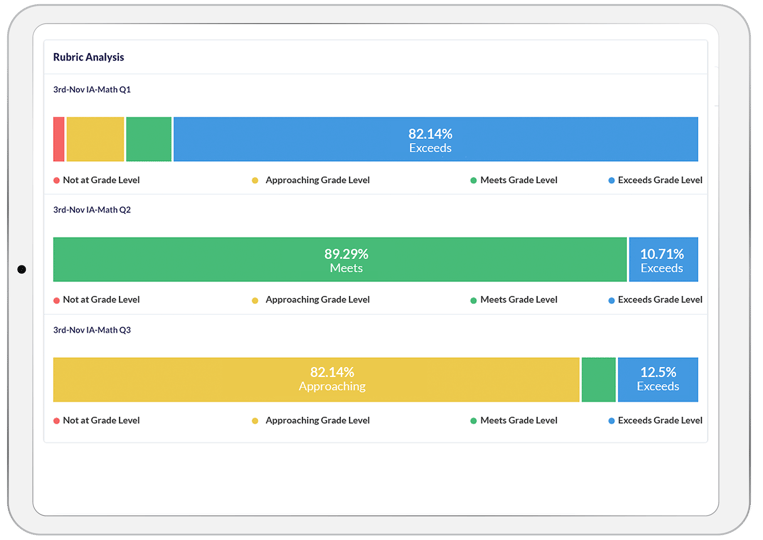This screenshot has height=540, width=763.
Task: Click the 89.29% Meets green bar
Action: click(x=340, y=259)
